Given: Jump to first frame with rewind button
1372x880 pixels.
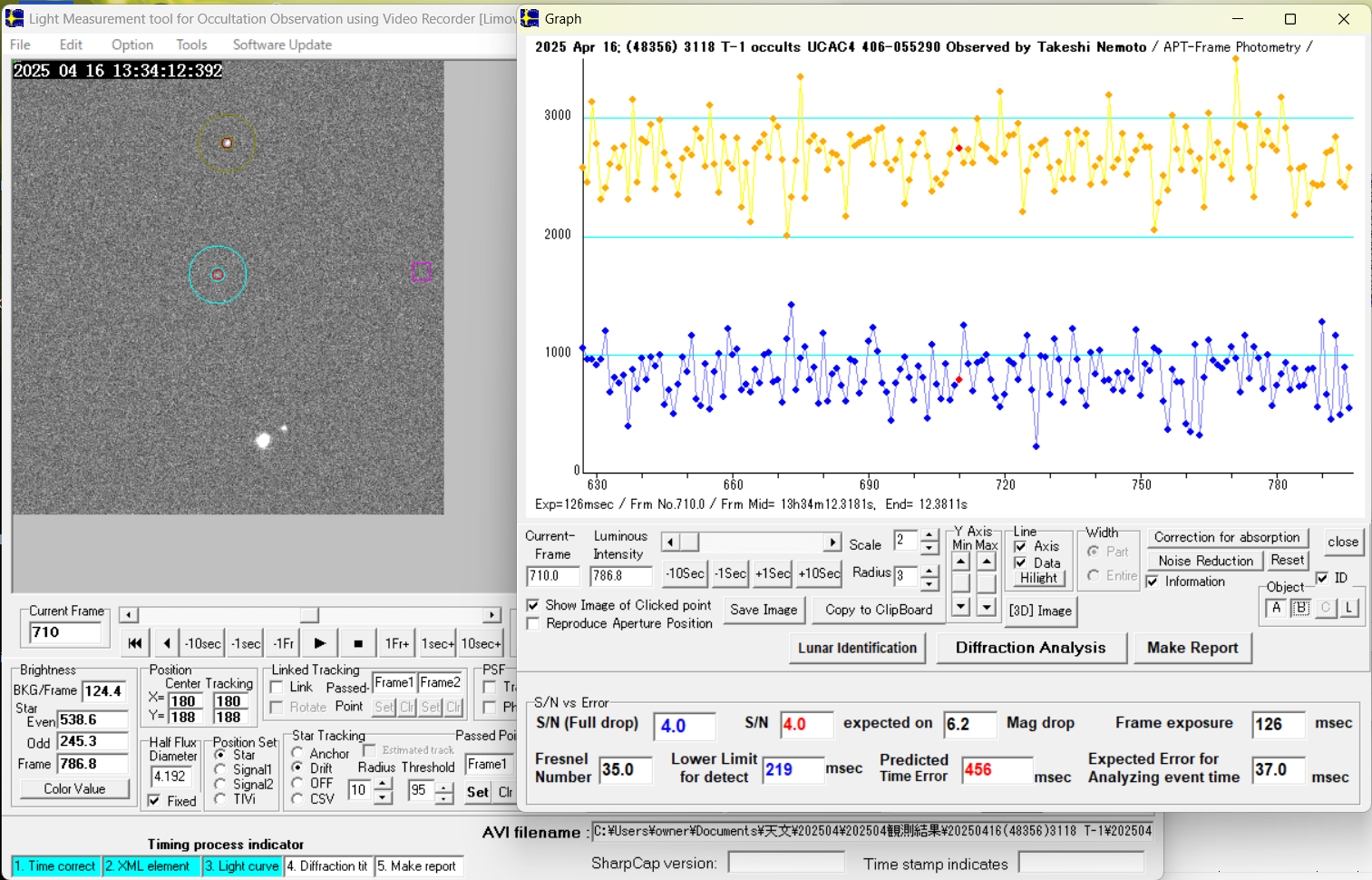Looking at the screenshot, I should click(134, 643).
